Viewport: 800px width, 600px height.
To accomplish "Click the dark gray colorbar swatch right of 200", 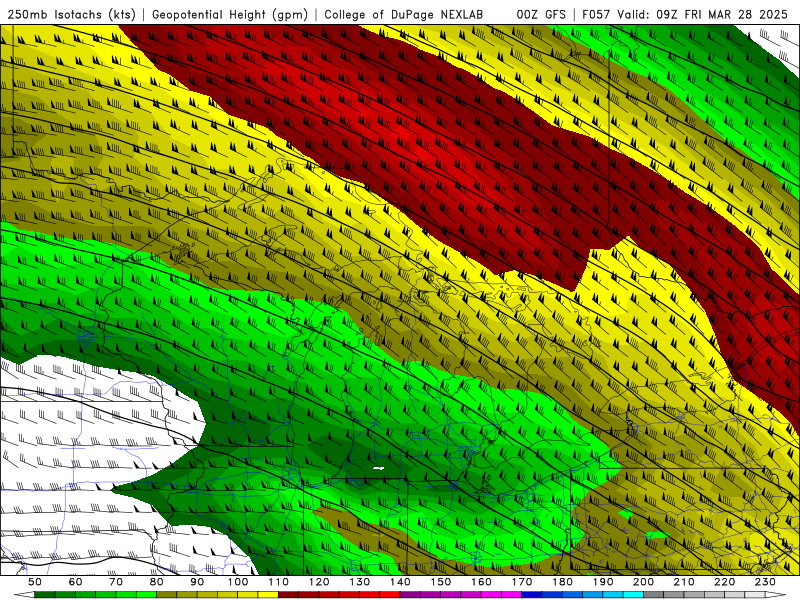I will [x=654, y=595].
